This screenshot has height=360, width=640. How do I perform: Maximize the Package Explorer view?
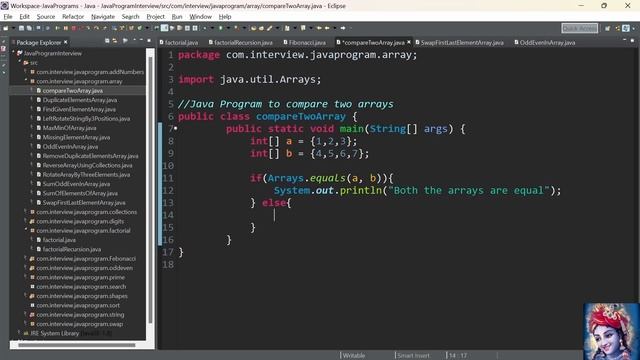click(x=149, y=40)
